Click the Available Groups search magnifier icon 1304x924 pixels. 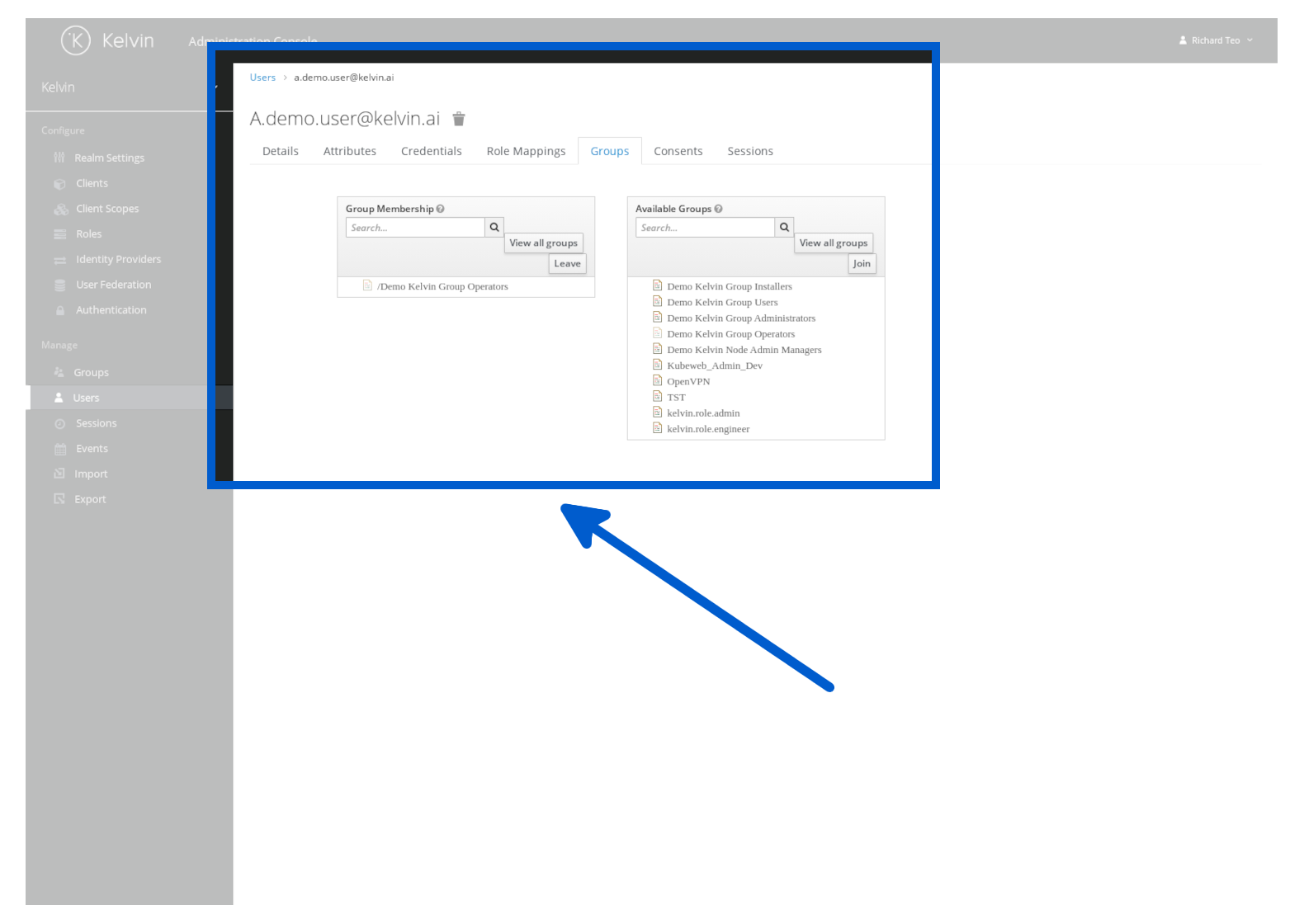tap(784, 228)
